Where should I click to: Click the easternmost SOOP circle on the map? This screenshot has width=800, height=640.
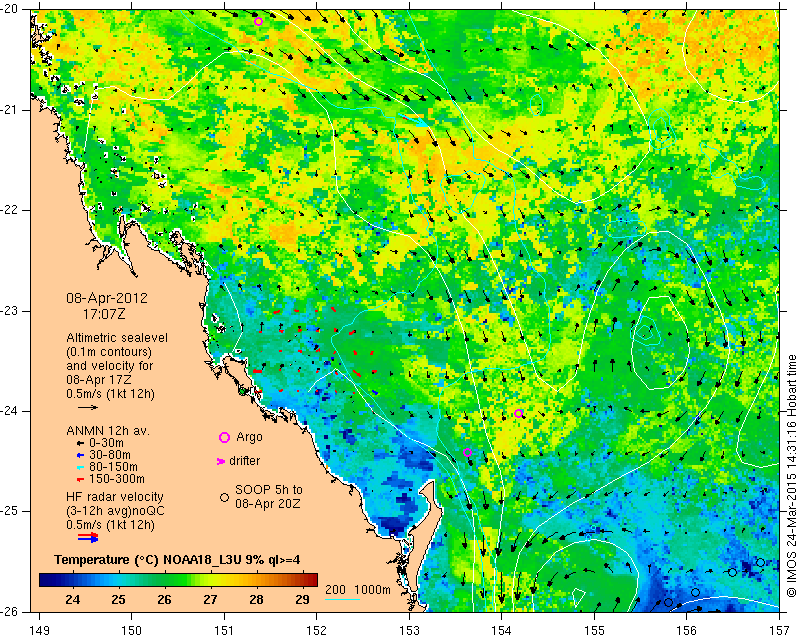[760, 563]
